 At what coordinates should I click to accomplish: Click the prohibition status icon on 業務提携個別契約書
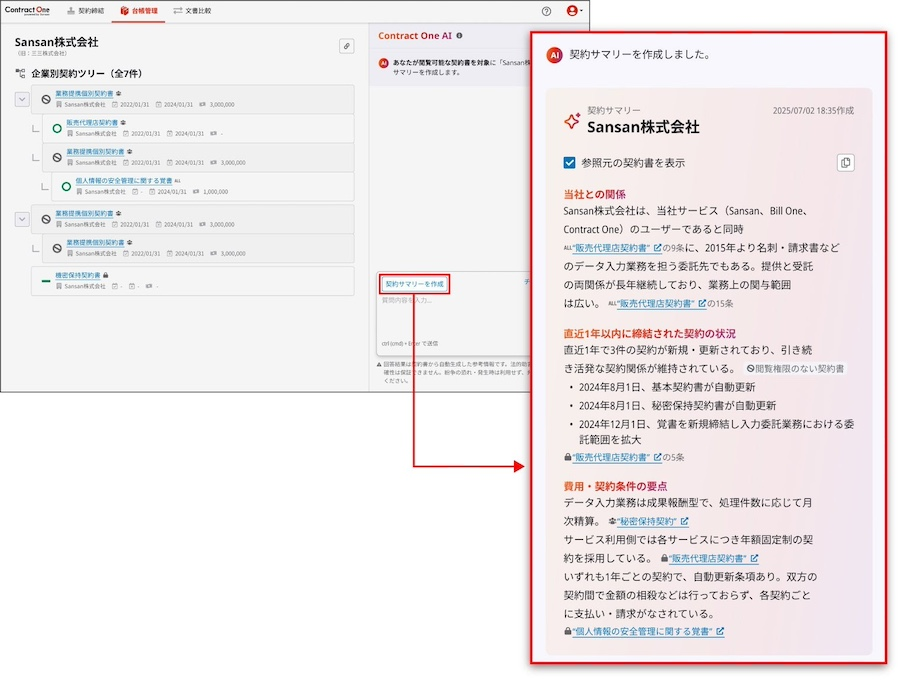click(x=47, y=100)
